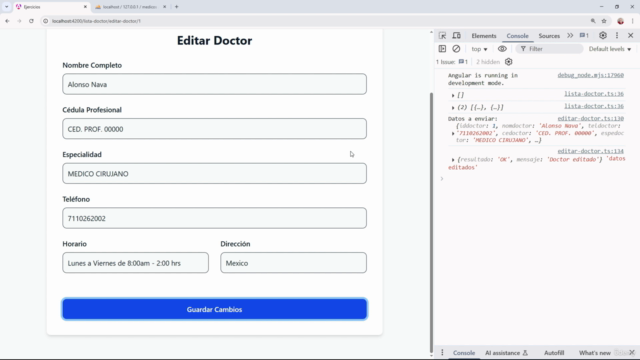640x360 pixels.
Task: Focus the Dirección field
Action: (x=293, y=262)
